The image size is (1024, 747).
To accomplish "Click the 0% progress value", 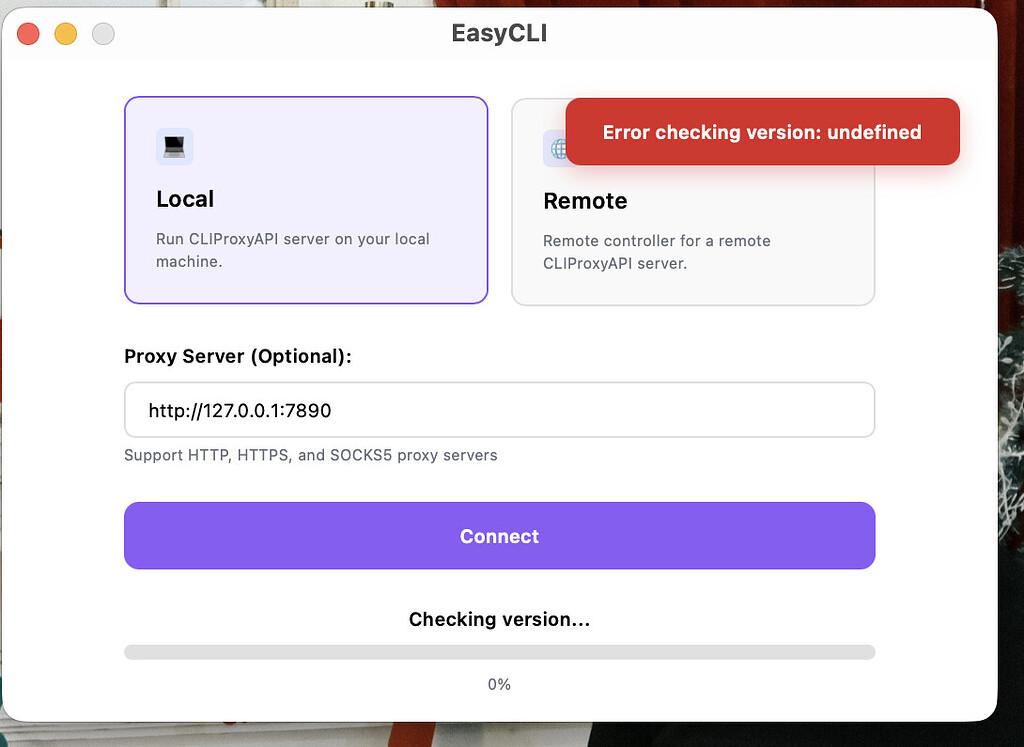I will click(500, 684).
